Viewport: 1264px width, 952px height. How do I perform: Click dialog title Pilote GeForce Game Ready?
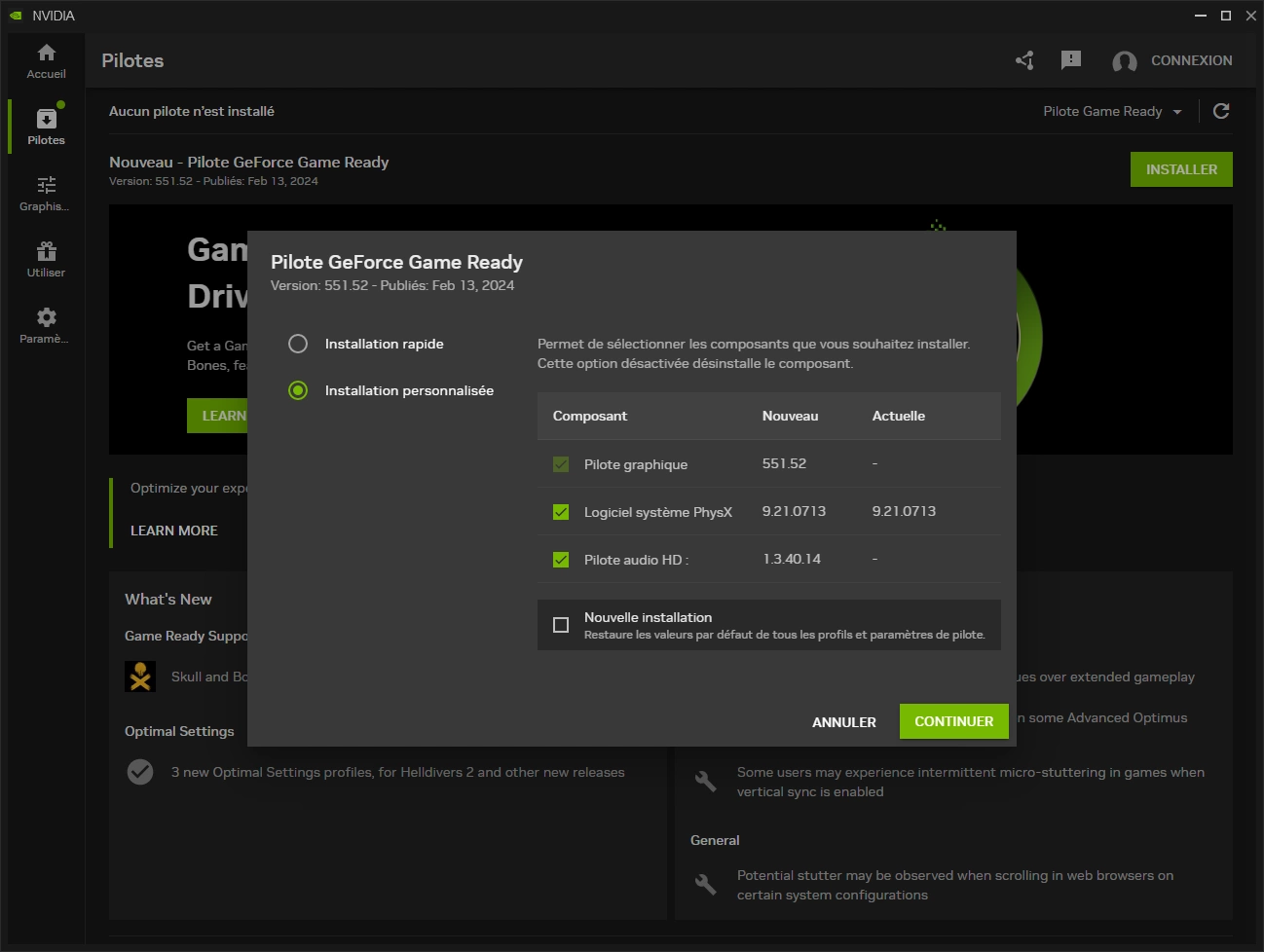click(x=396, y=262)
